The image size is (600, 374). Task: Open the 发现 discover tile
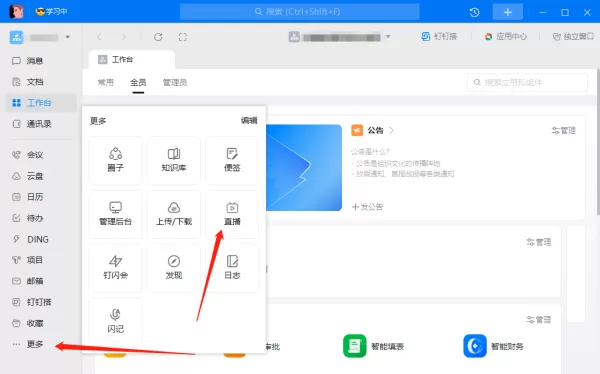tap(174, 268)
